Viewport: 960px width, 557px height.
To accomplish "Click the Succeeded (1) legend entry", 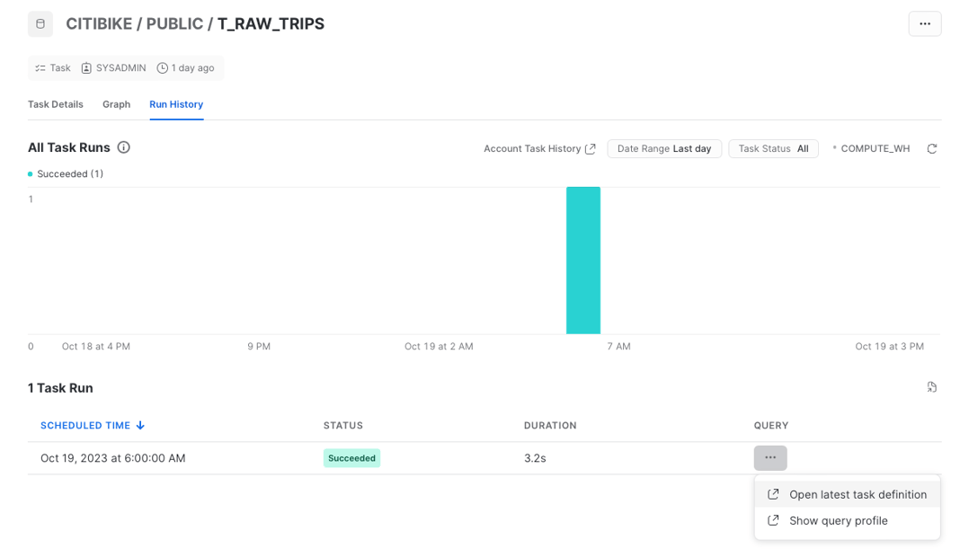I will [66, 174].
